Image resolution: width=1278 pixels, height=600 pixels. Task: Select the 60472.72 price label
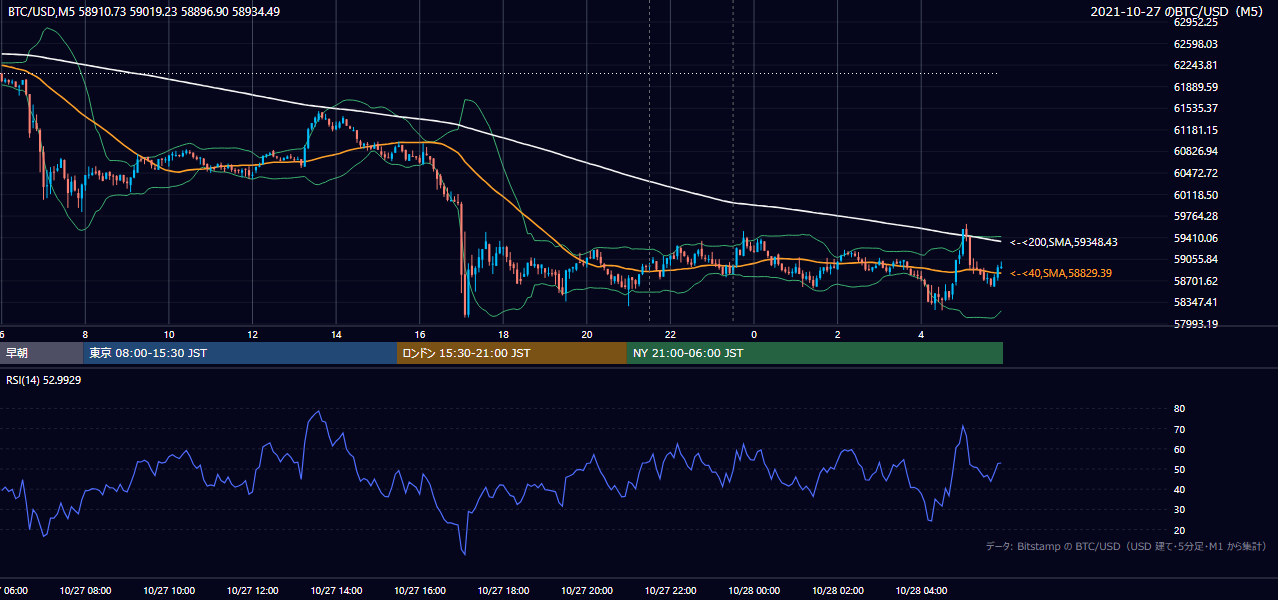(x=1195, y=173)
